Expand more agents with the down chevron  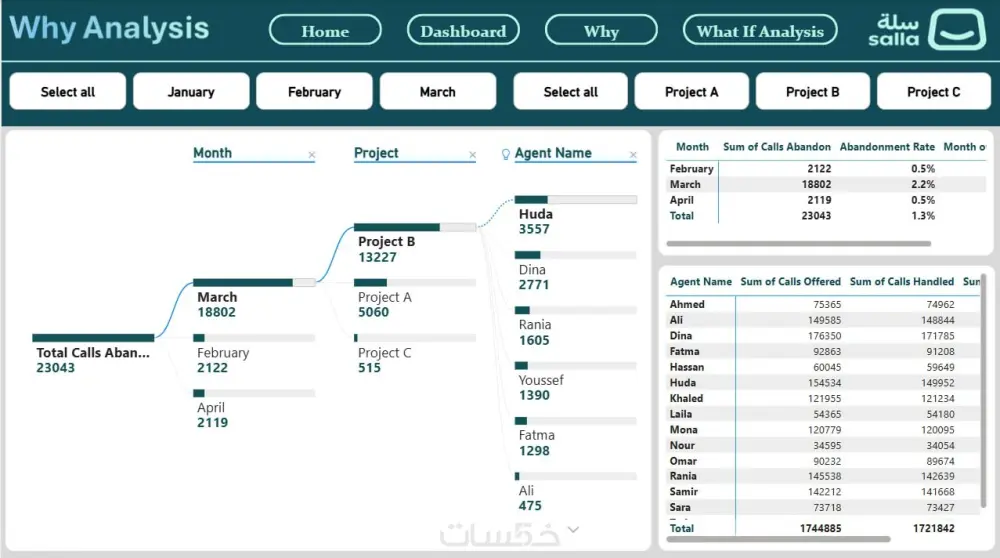pyautogui.click(x=573, y=529)
